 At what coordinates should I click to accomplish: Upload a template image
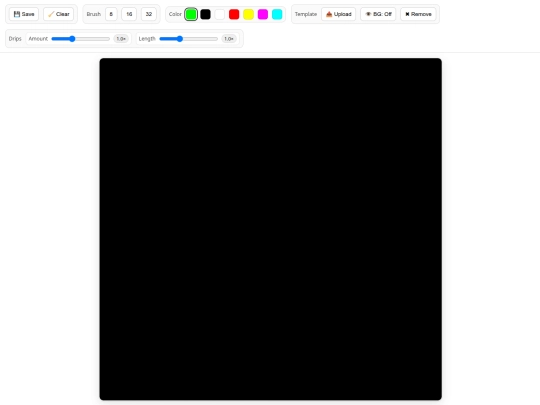coord(339,14)
